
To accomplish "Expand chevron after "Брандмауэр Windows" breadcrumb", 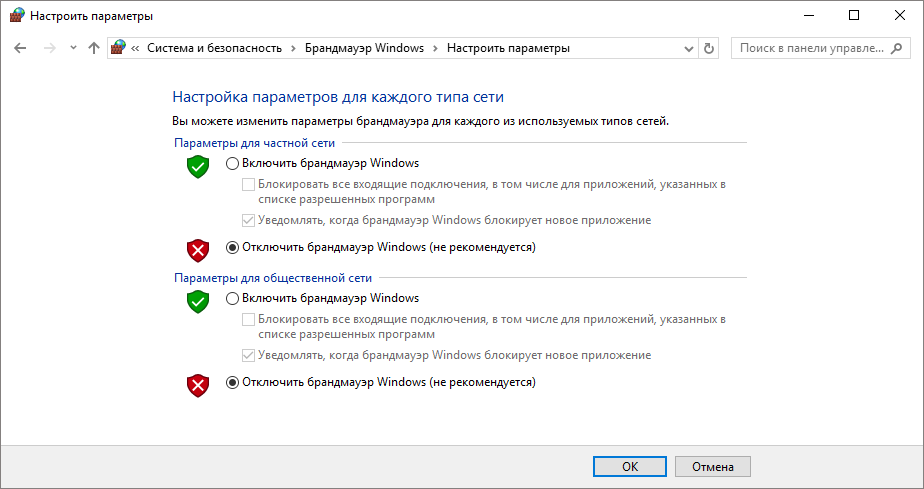I will point(435,48).
